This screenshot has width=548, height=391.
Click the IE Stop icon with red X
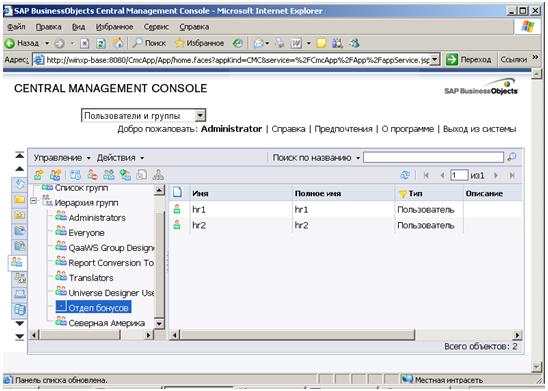[x=85, y=43]
